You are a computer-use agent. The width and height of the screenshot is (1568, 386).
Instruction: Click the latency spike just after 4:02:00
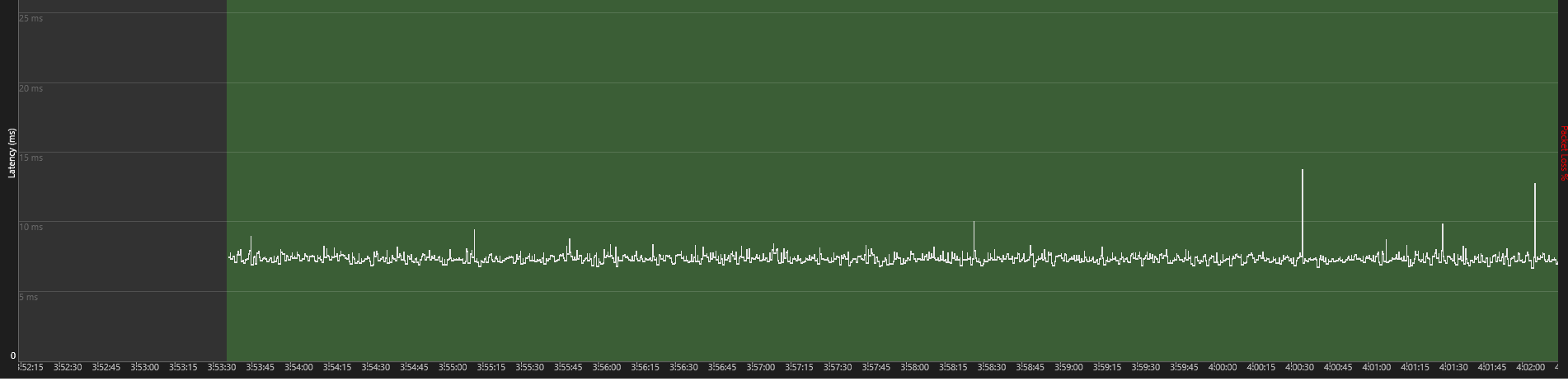pyautogui.click(x=1535, y=220)
